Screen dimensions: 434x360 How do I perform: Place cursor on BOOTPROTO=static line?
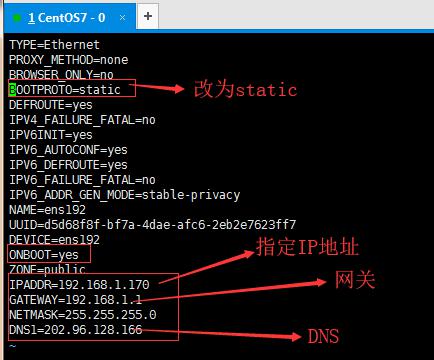point(65,90)
